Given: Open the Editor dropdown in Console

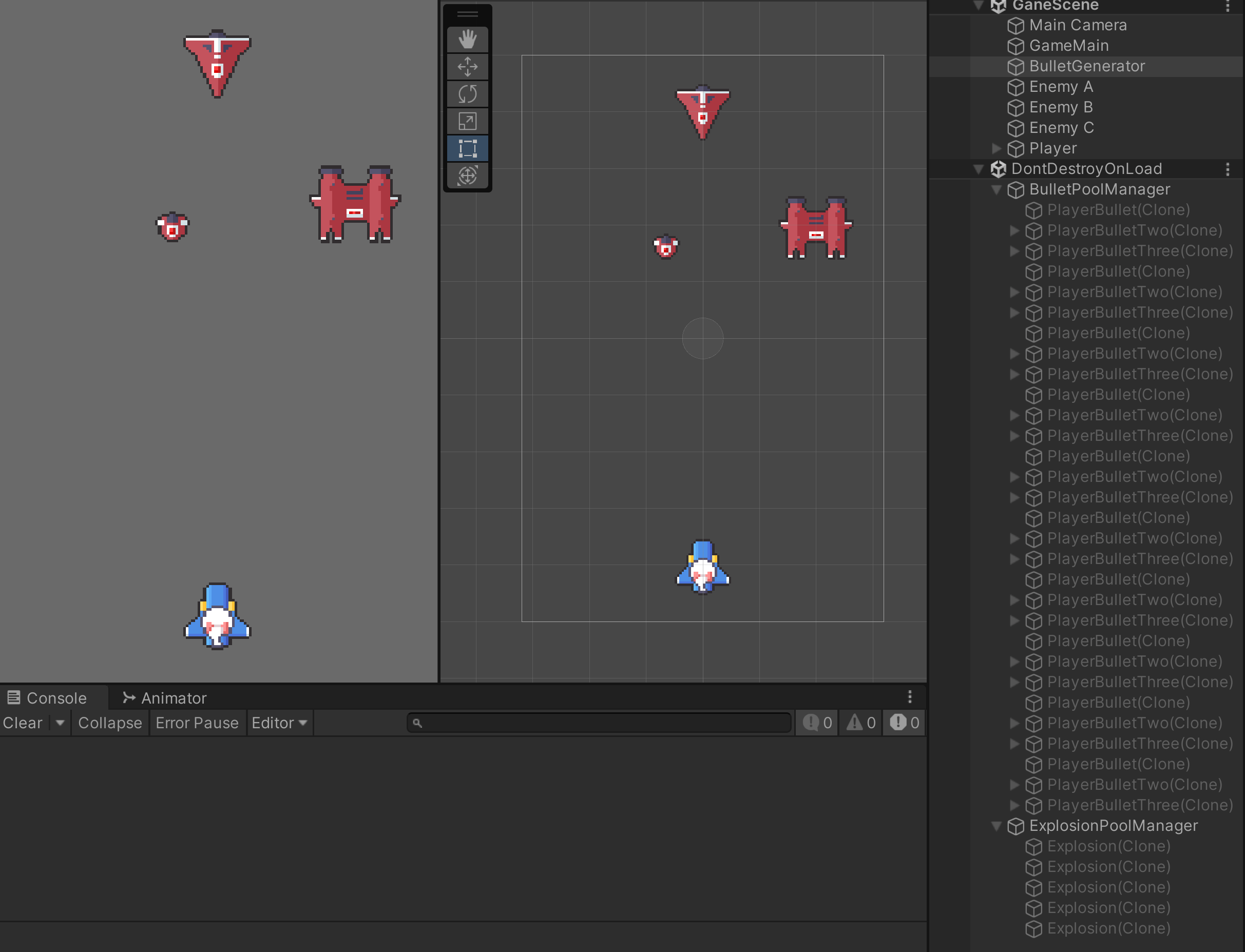Looking at the screenshot, I should [x=279, y=723].
